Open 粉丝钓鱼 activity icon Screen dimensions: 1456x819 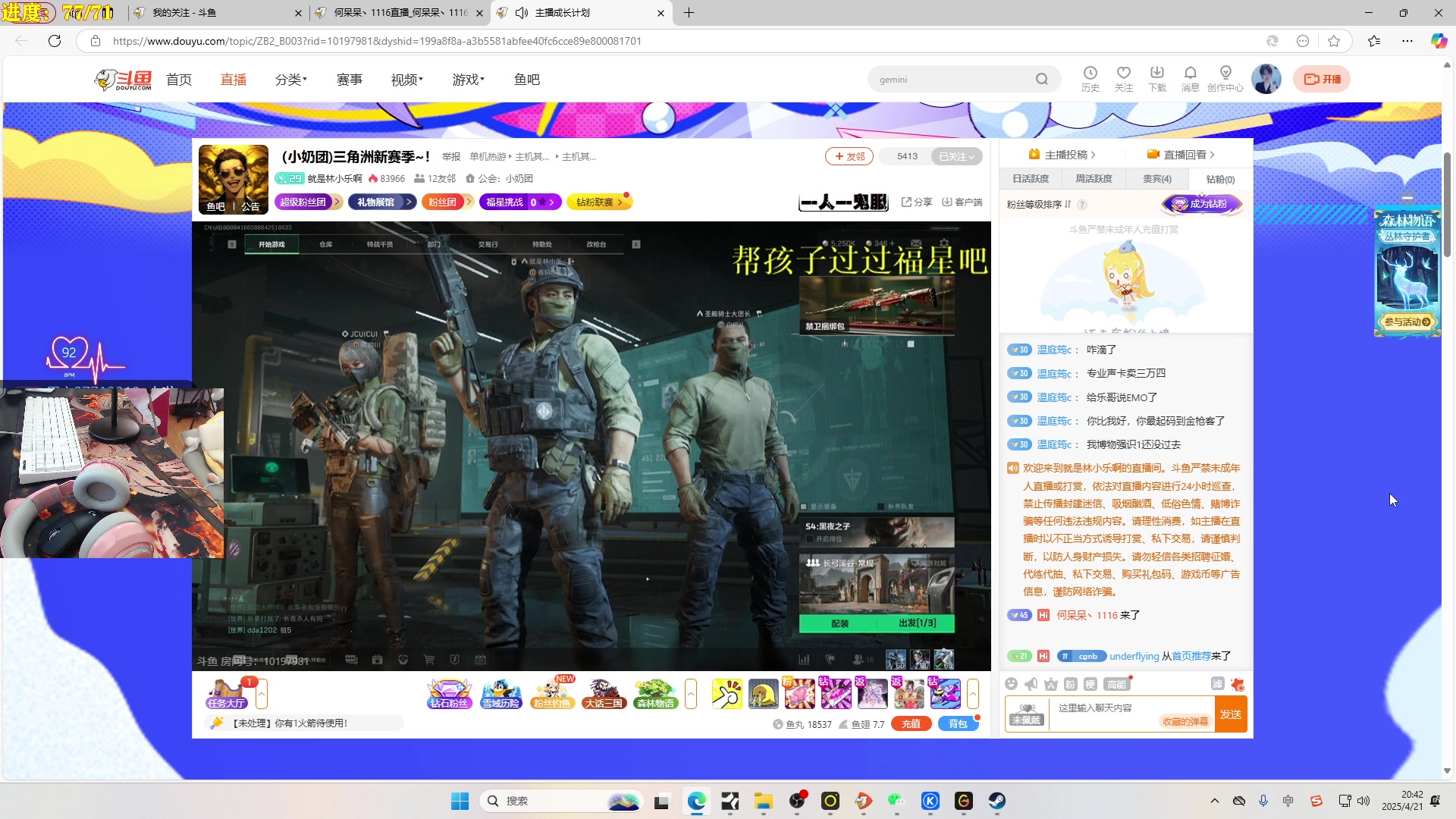(x=552, y=694)
